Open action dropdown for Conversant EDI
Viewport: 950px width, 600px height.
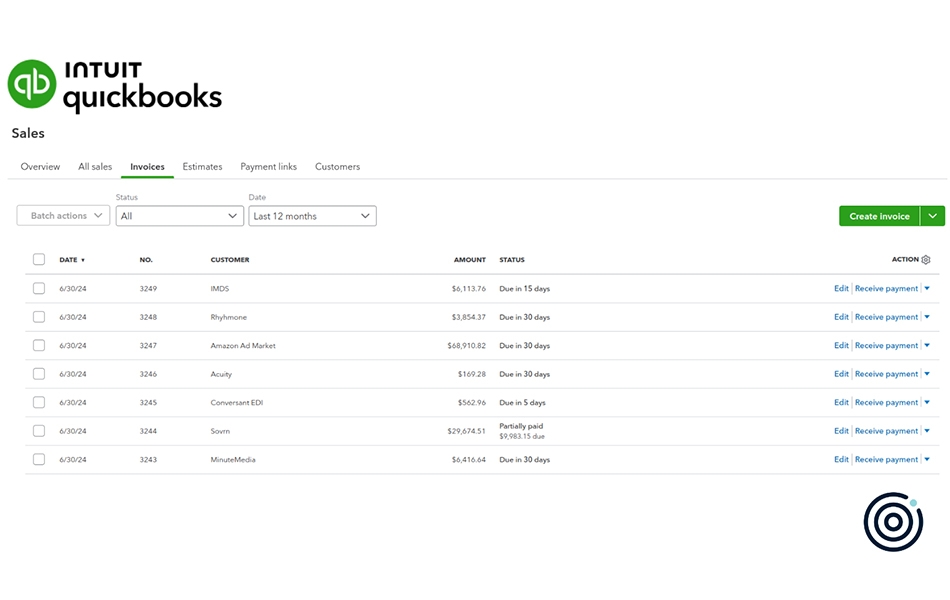[x=927, y=402]
